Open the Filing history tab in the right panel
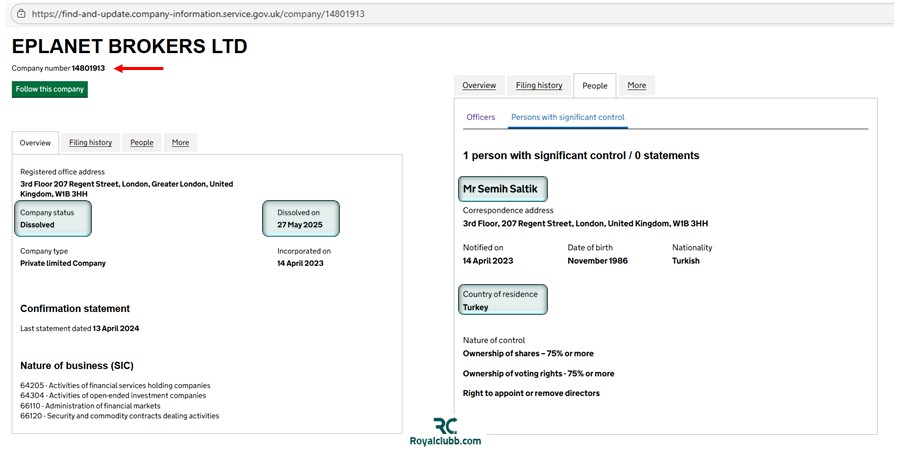 [x=539, y=86]
